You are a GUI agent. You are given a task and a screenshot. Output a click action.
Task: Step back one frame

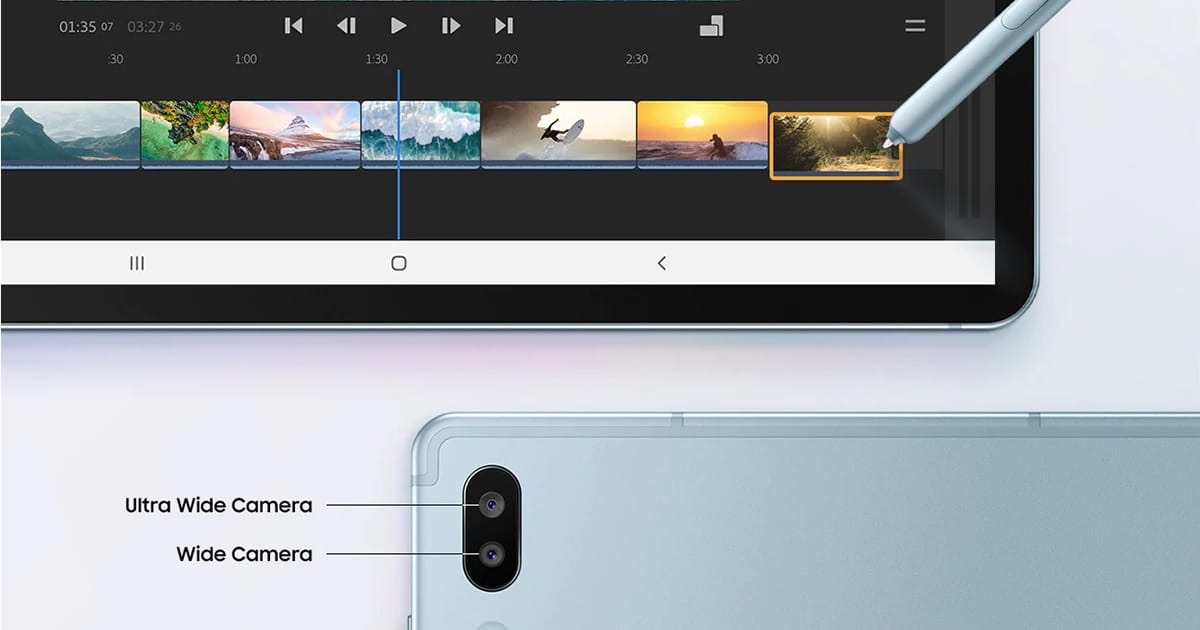coord(346,26)
